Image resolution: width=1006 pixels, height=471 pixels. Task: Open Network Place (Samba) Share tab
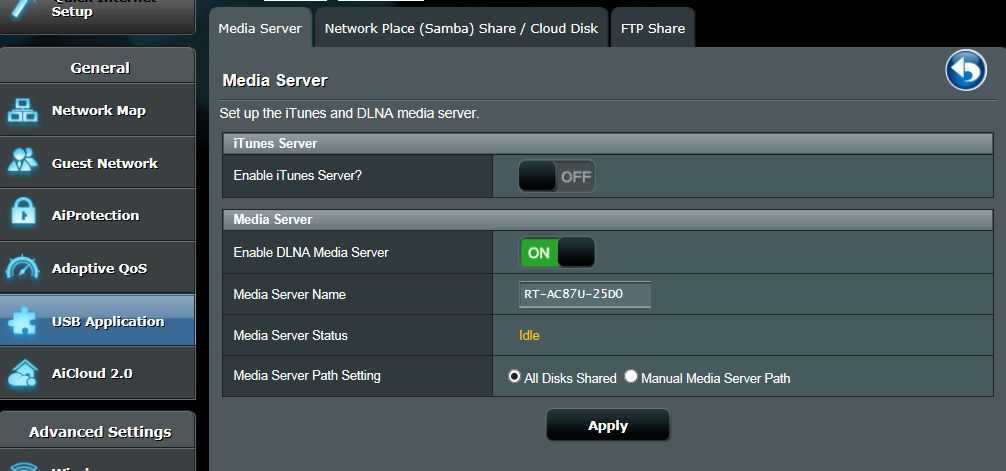pos(461,28)
